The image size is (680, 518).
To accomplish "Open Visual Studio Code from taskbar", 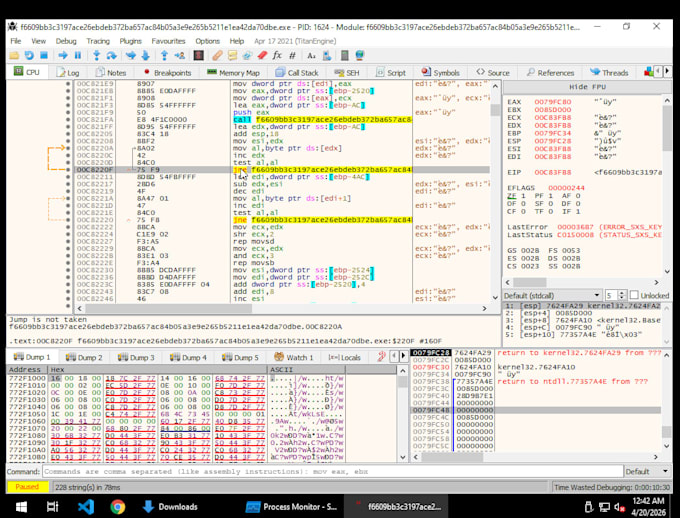I will [x=86, y=506].
